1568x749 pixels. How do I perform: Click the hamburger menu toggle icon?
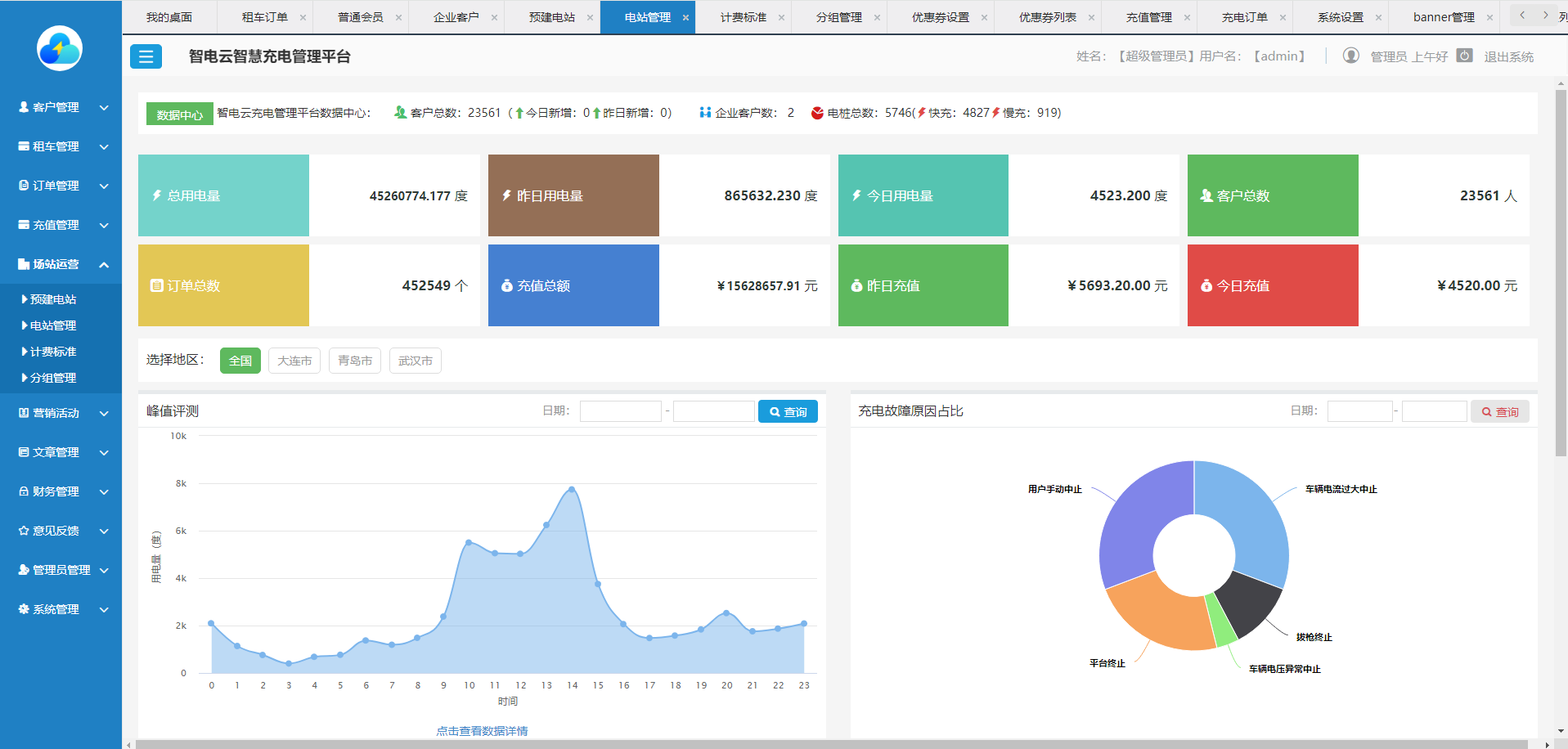tap(146, 56)
